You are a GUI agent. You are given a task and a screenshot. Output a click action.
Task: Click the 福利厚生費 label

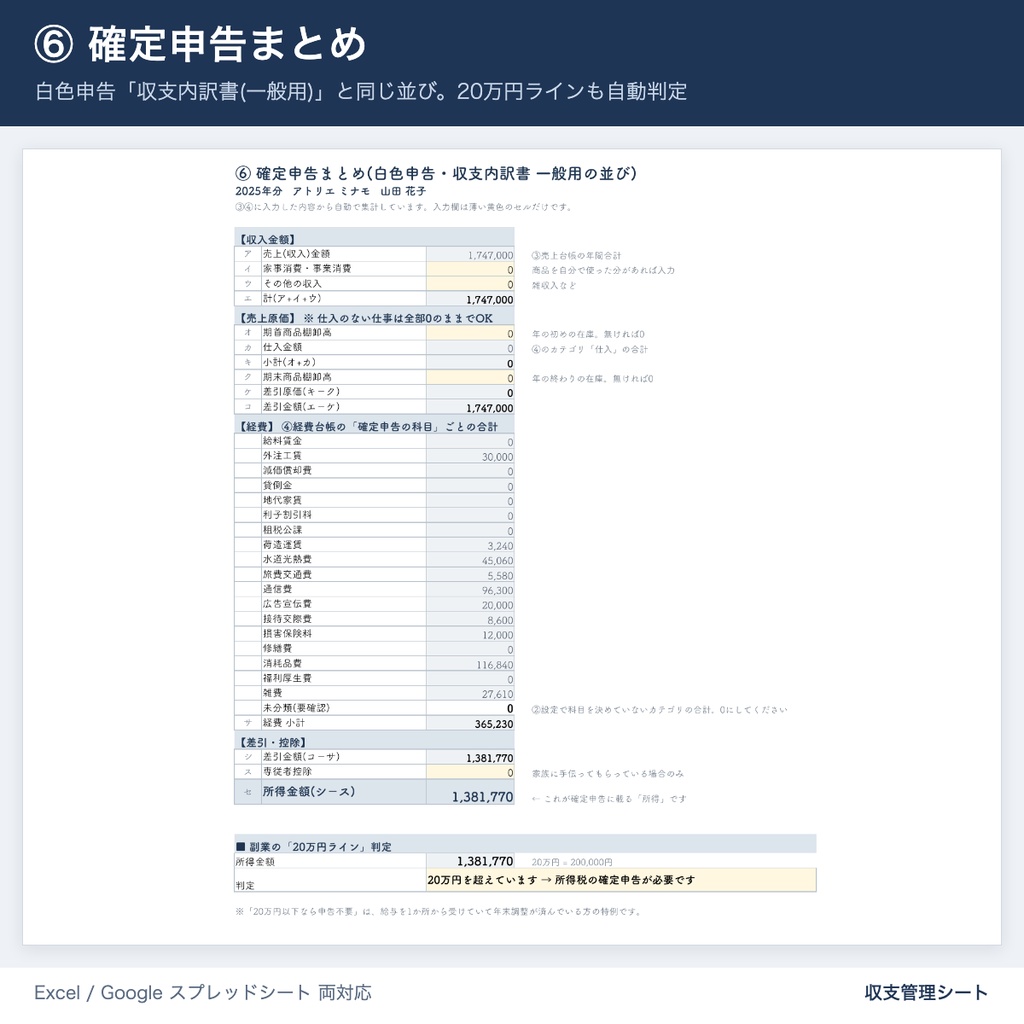(x=287, y=679)
